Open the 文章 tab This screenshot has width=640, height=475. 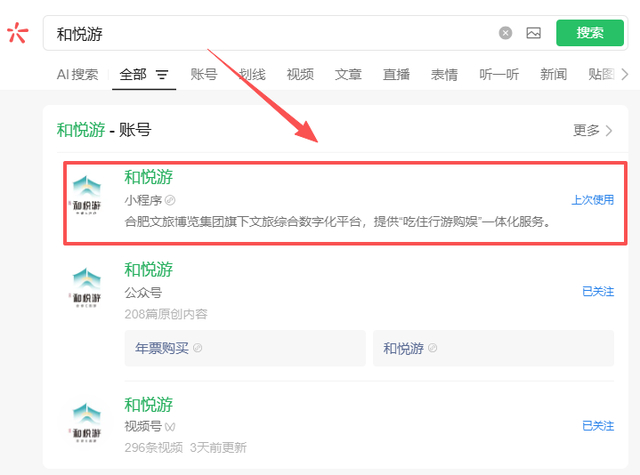(x=348, y=74)
